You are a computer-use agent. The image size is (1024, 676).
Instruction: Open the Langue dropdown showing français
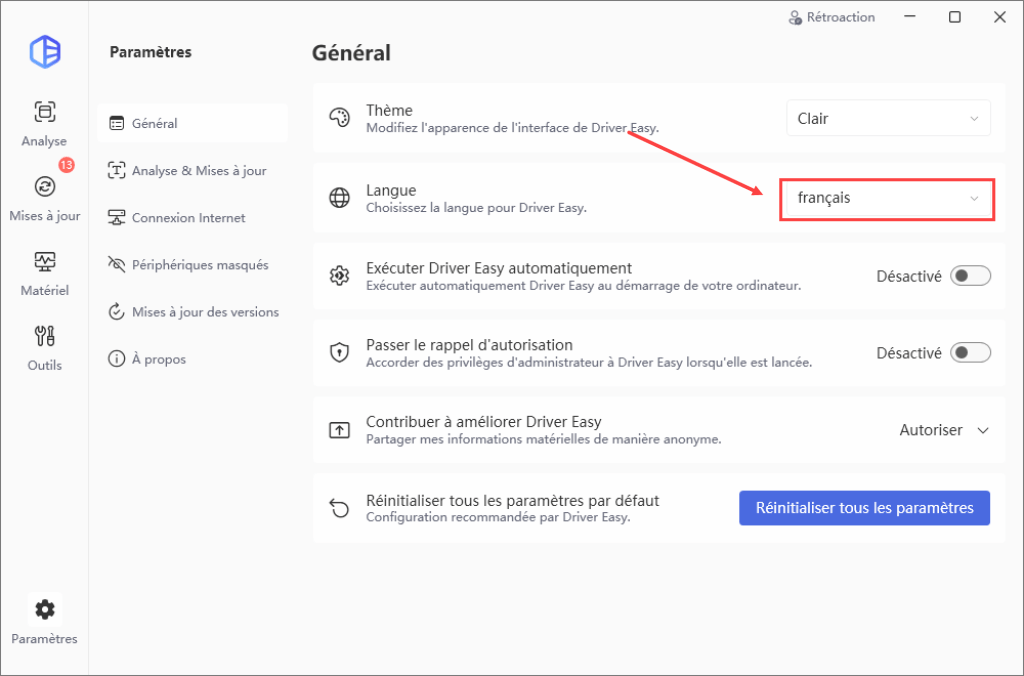coord(888,198)
